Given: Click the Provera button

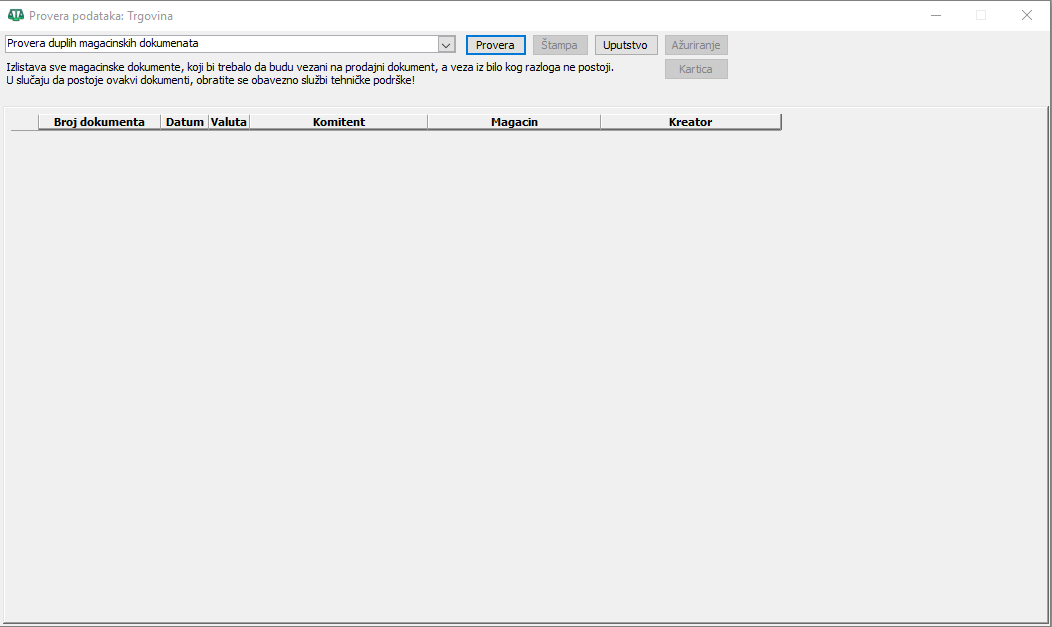Looking at the screenshot, I should pyautogui.click(x=495, y=45).
